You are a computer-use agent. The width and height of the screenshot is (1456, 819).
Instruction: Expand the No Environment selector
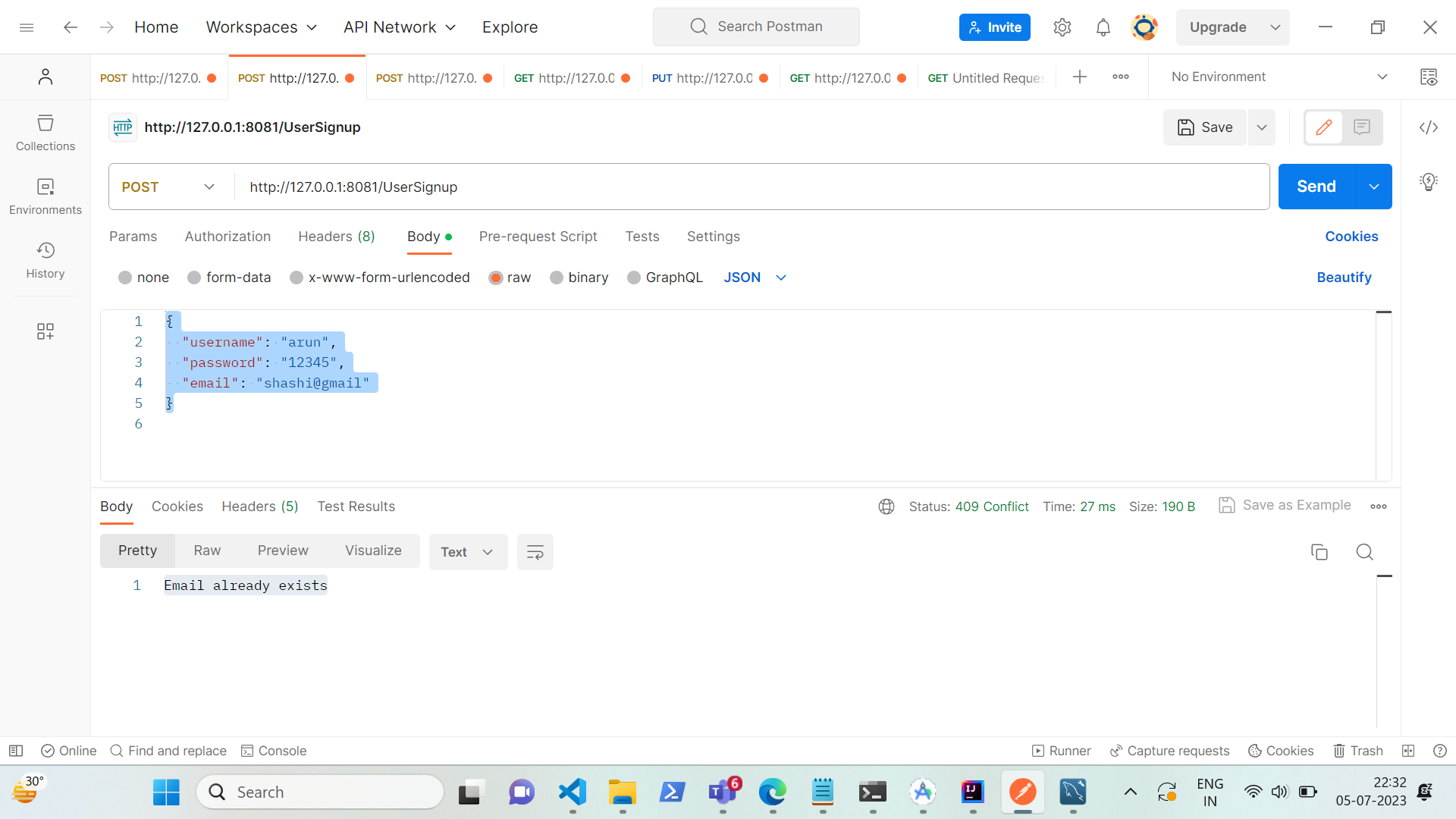1383,77
